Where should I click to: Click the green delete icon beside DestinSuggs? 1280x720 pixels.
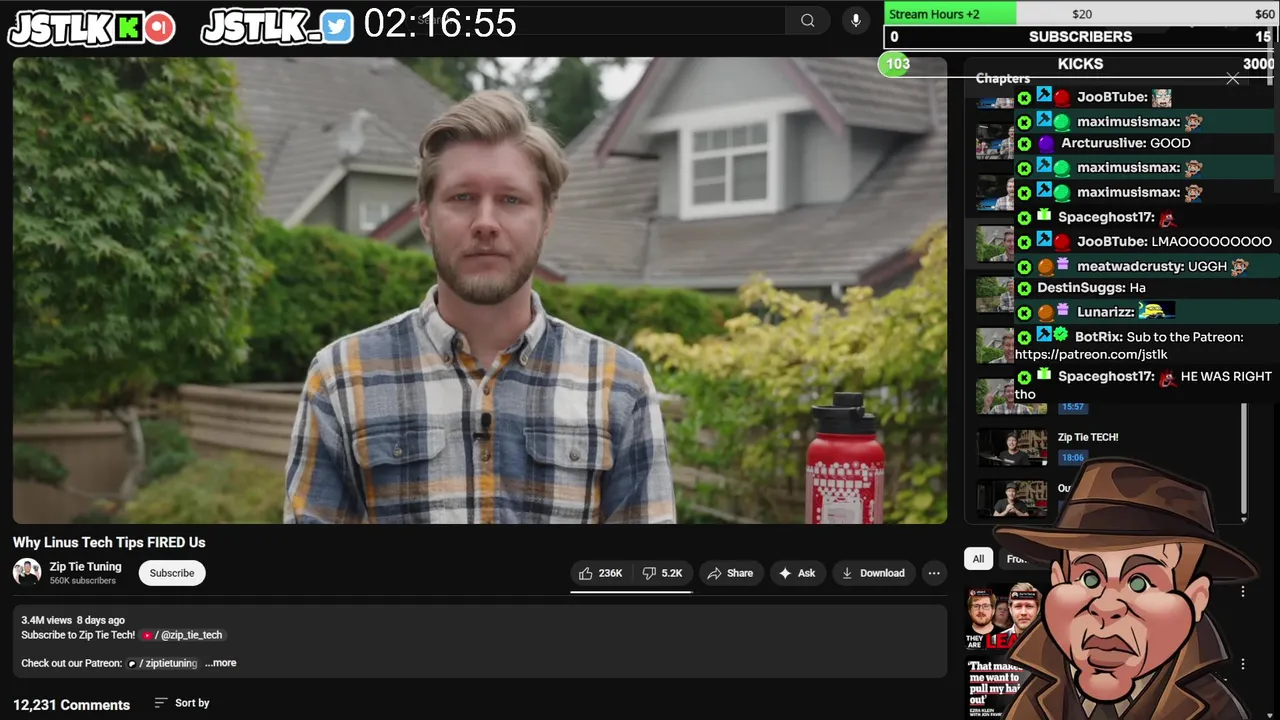point(1024,288)
